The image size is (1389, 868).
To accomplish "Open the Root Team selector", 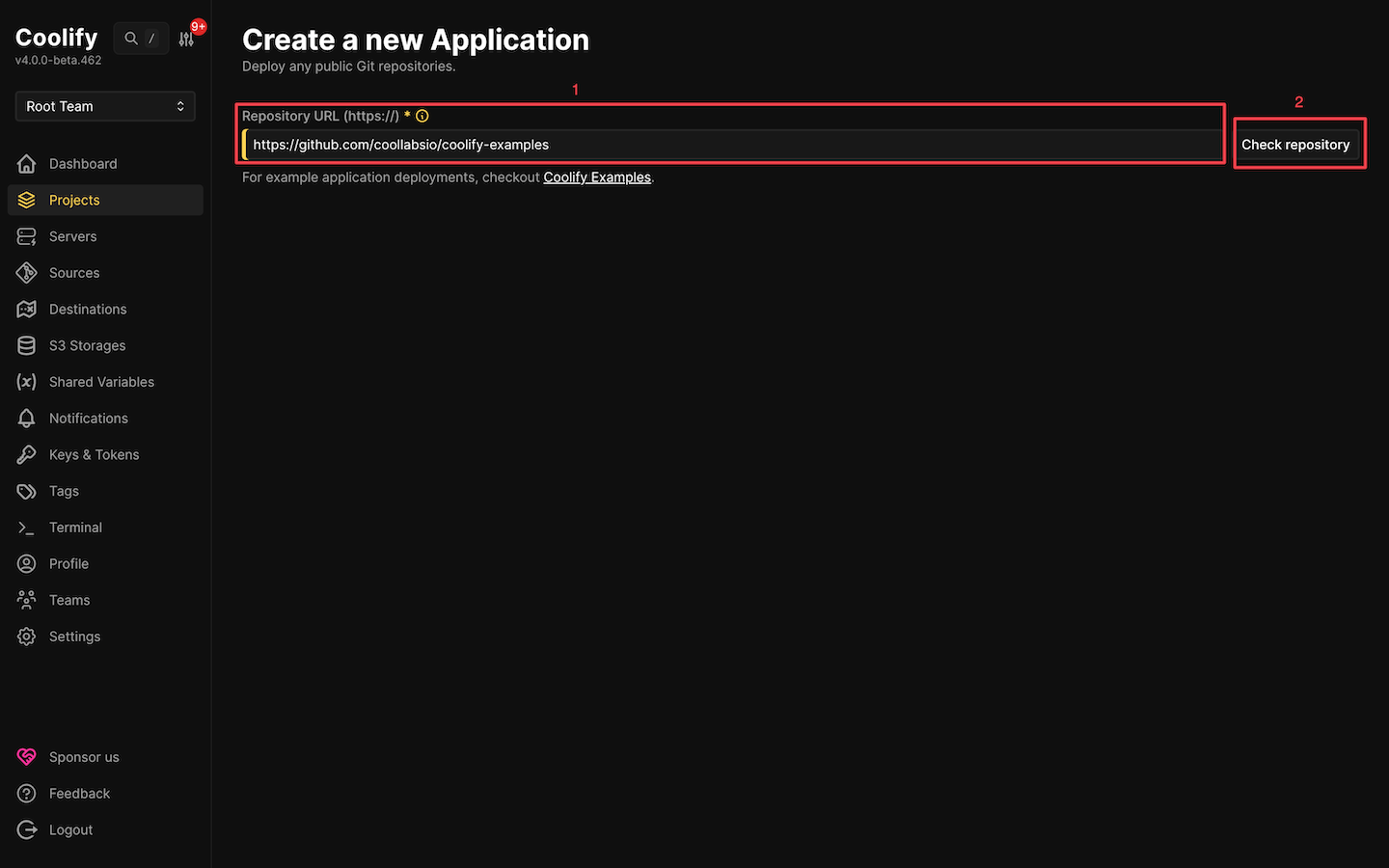I will click(x=104, y=106).
